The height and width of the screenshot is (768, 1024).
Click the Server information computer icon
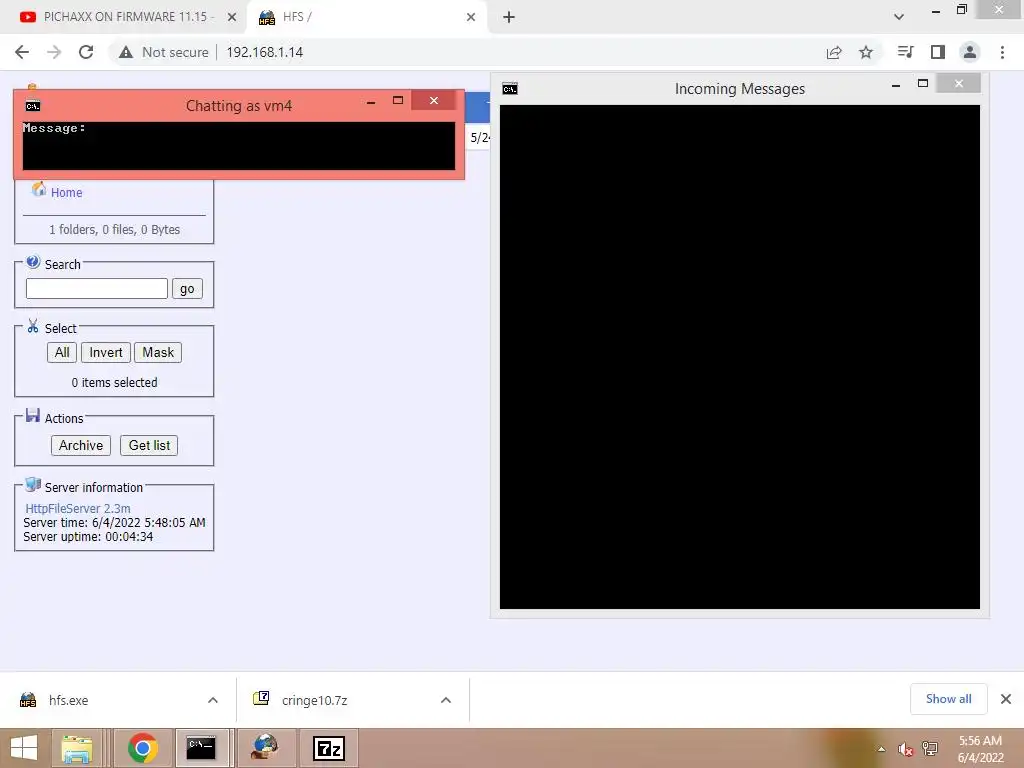tap(33, 485)
